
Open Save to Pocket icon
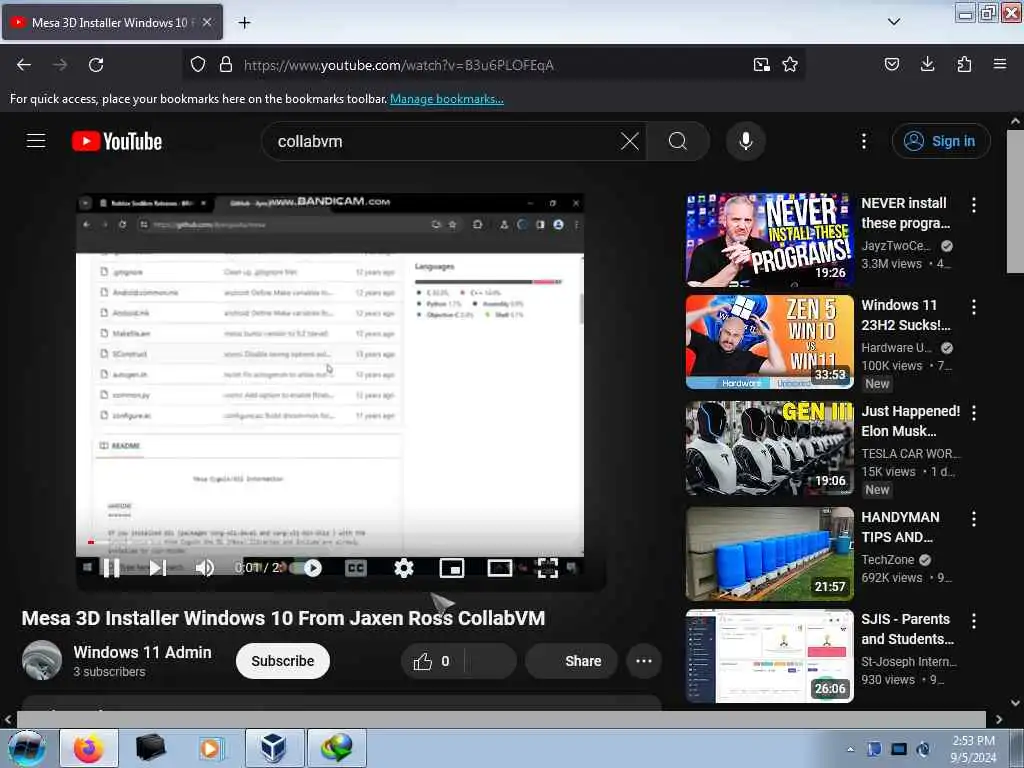(x=892, y=65)
